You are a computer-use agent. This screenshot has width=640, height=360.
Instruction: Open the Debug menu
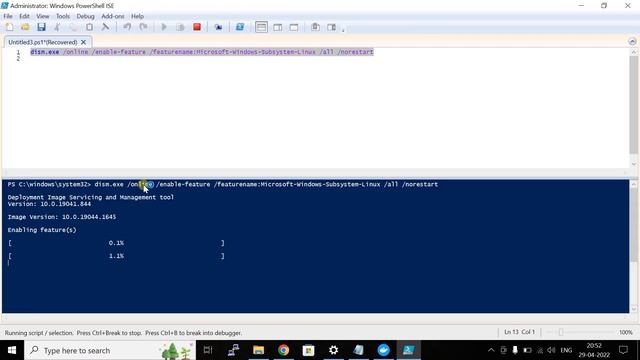click(85, 16)
